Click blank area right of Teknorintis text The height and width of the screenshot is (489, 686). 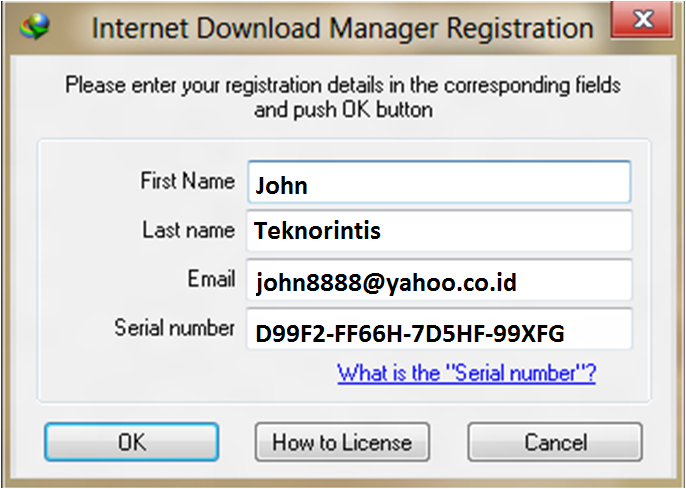[x=505, y=231]
